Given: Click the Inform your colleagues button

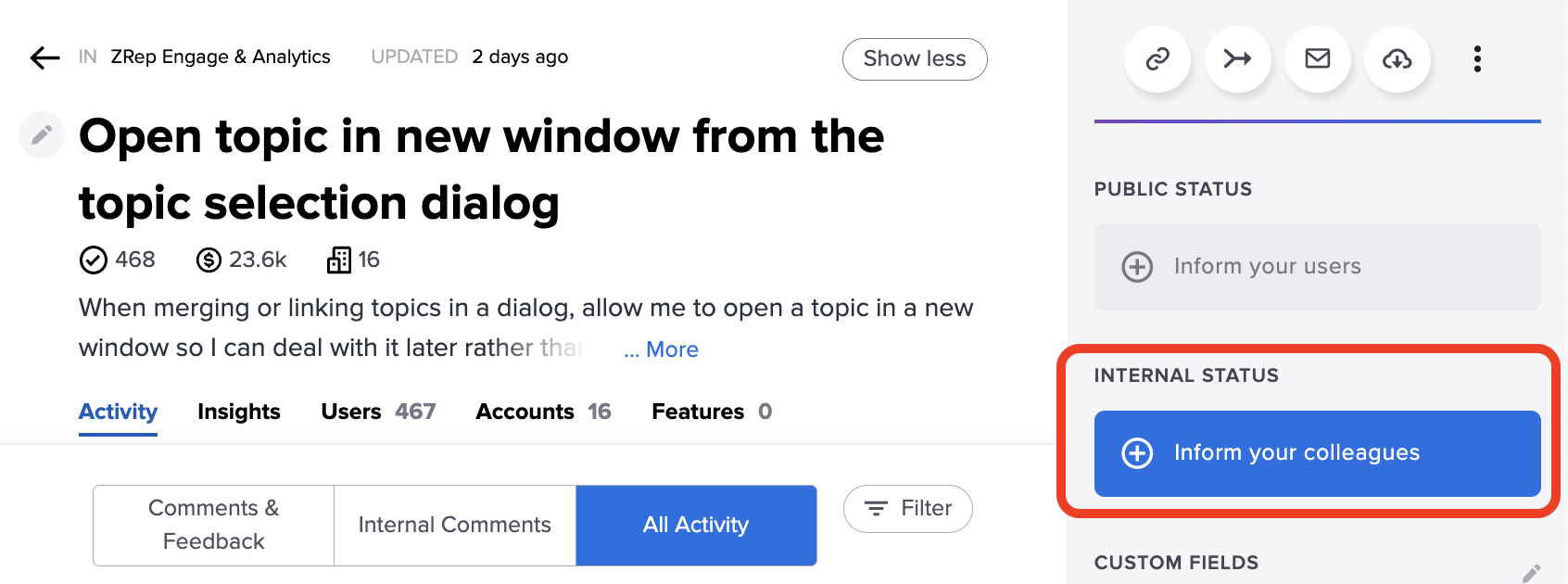Looking at the screenshot, I should (1318, 453).
